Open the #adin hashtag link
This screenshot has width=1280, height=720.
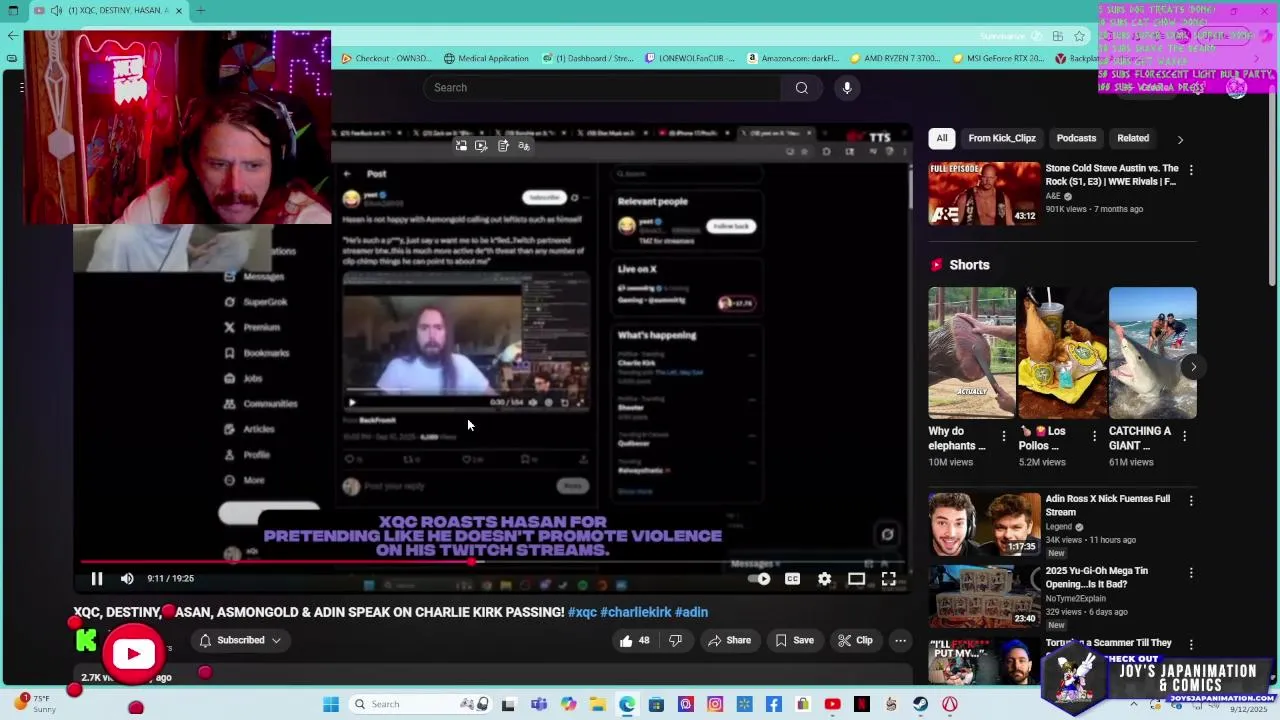(691, 612)
